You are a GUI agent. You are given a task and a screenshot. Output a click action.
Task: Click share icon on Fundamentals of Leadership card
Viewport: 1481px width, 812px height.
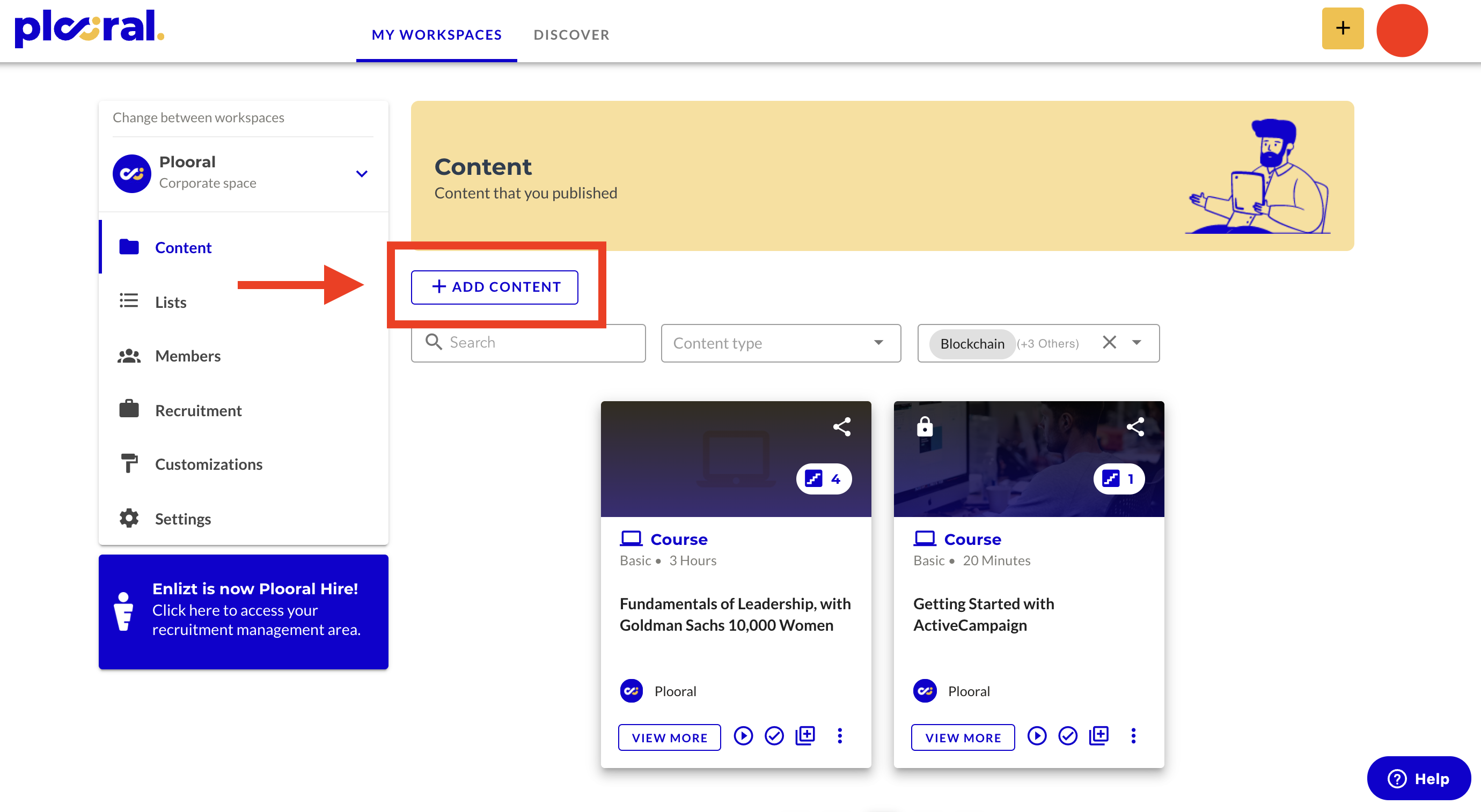pos(842,426)
